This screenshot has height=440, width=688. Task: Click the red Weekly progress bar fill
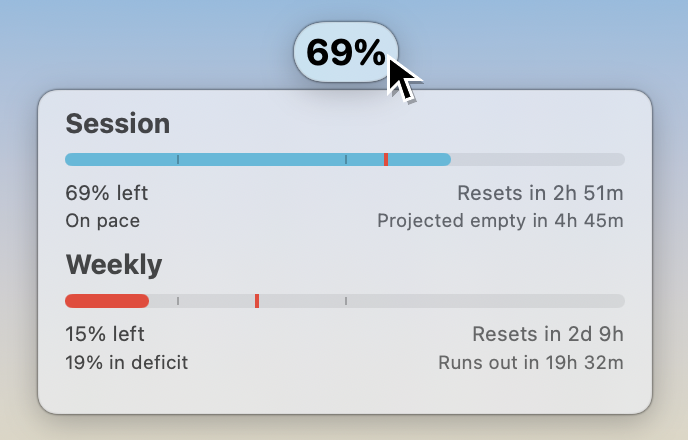click(107, 301)
